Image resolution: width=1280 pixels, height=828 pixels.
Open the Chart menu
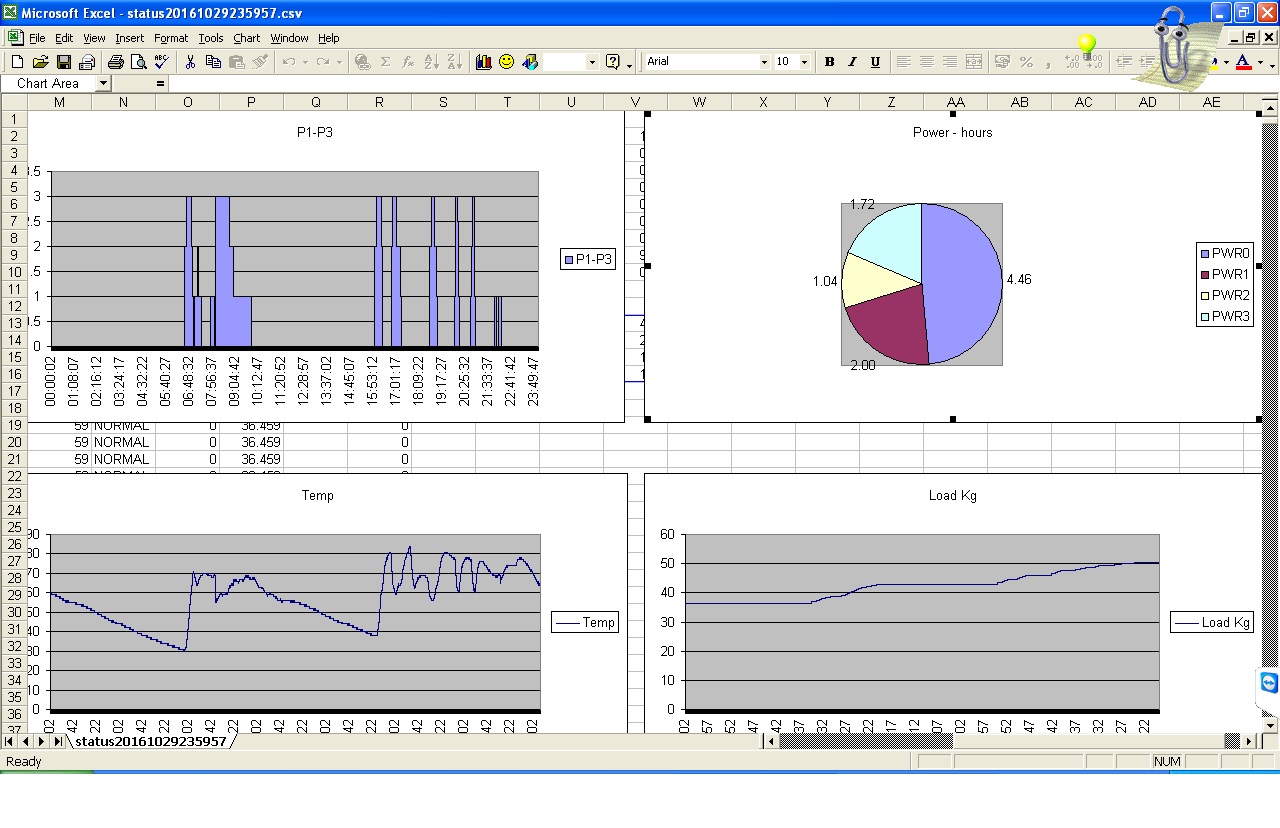pos(246,38)
